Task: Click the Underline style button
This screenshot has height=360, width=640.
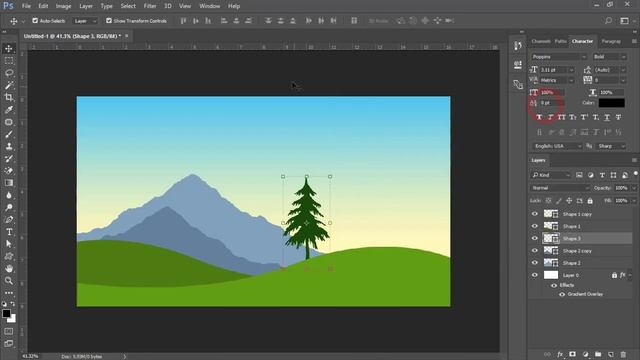Action: (607, 118)
